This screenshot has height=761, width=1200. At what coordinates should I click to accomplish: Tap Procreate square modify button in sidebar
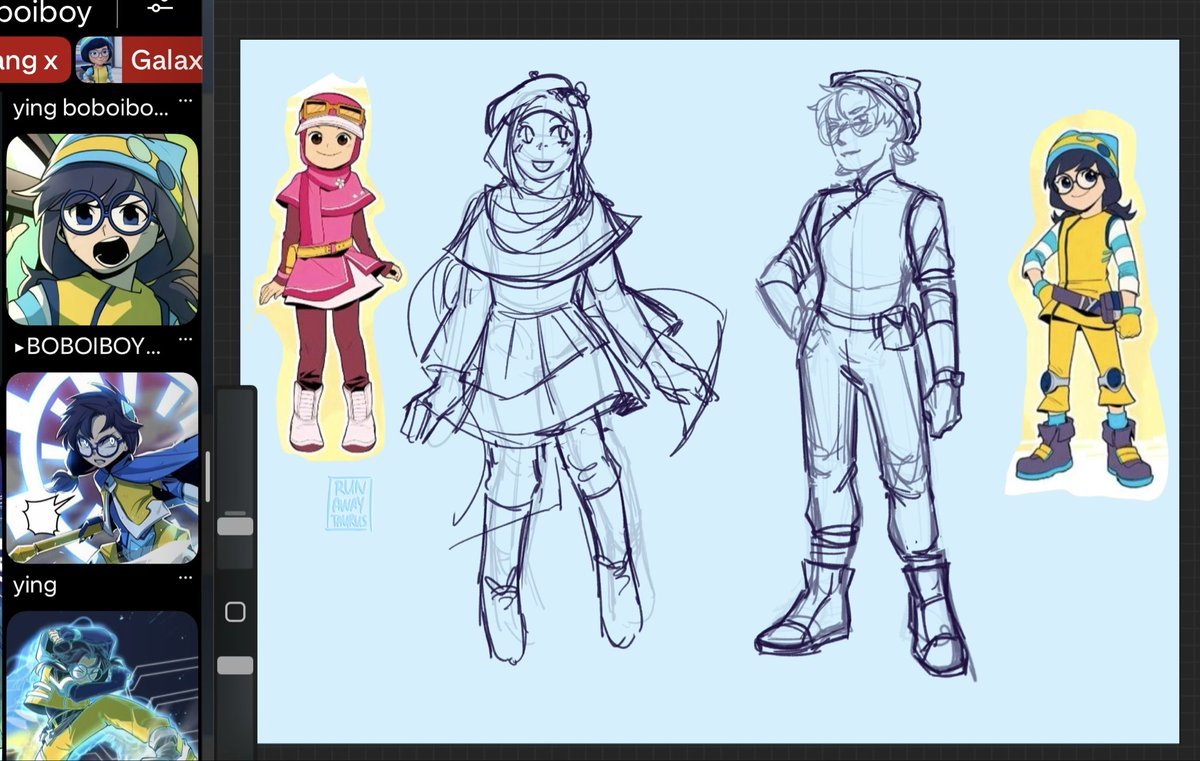tap(235, 612)
